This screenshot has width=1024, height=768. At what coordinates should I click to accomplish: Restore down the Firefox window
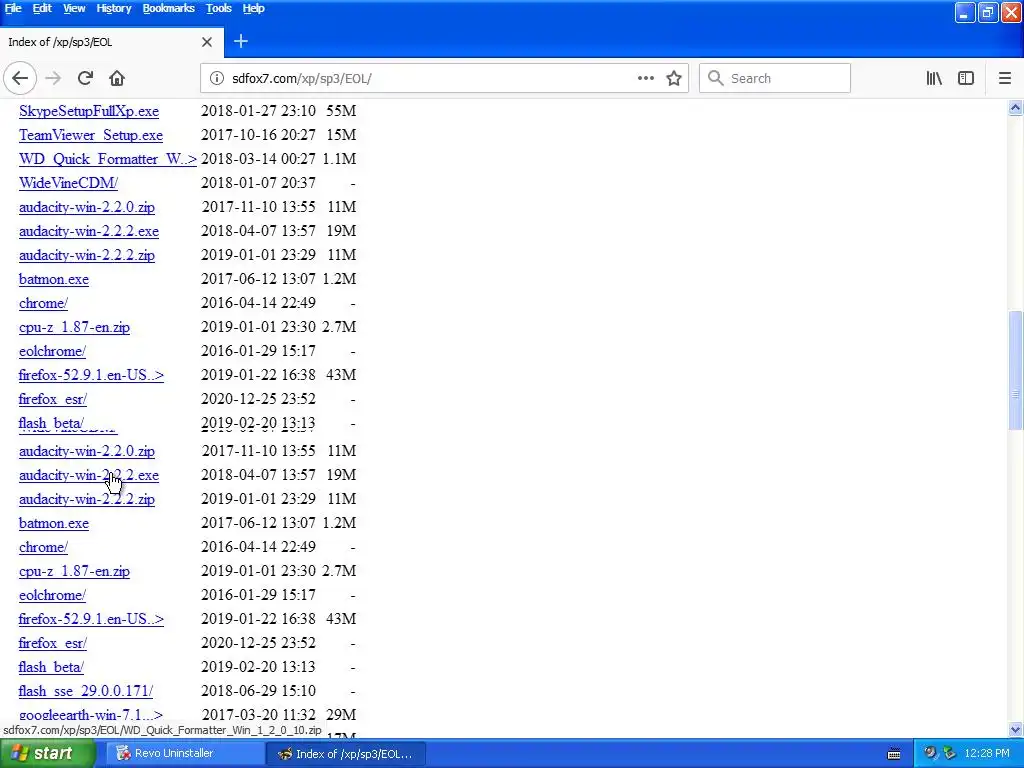987,12
